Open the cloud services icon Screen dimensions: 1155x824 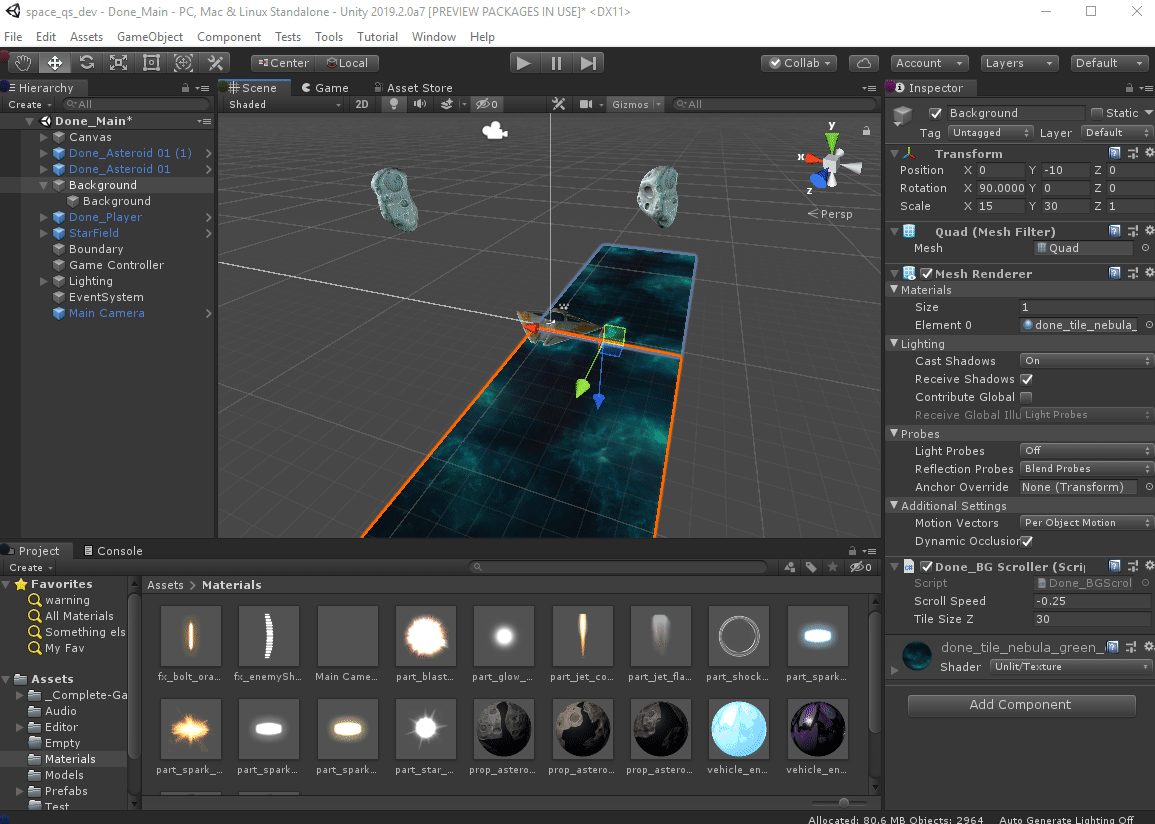pos(864,63)
